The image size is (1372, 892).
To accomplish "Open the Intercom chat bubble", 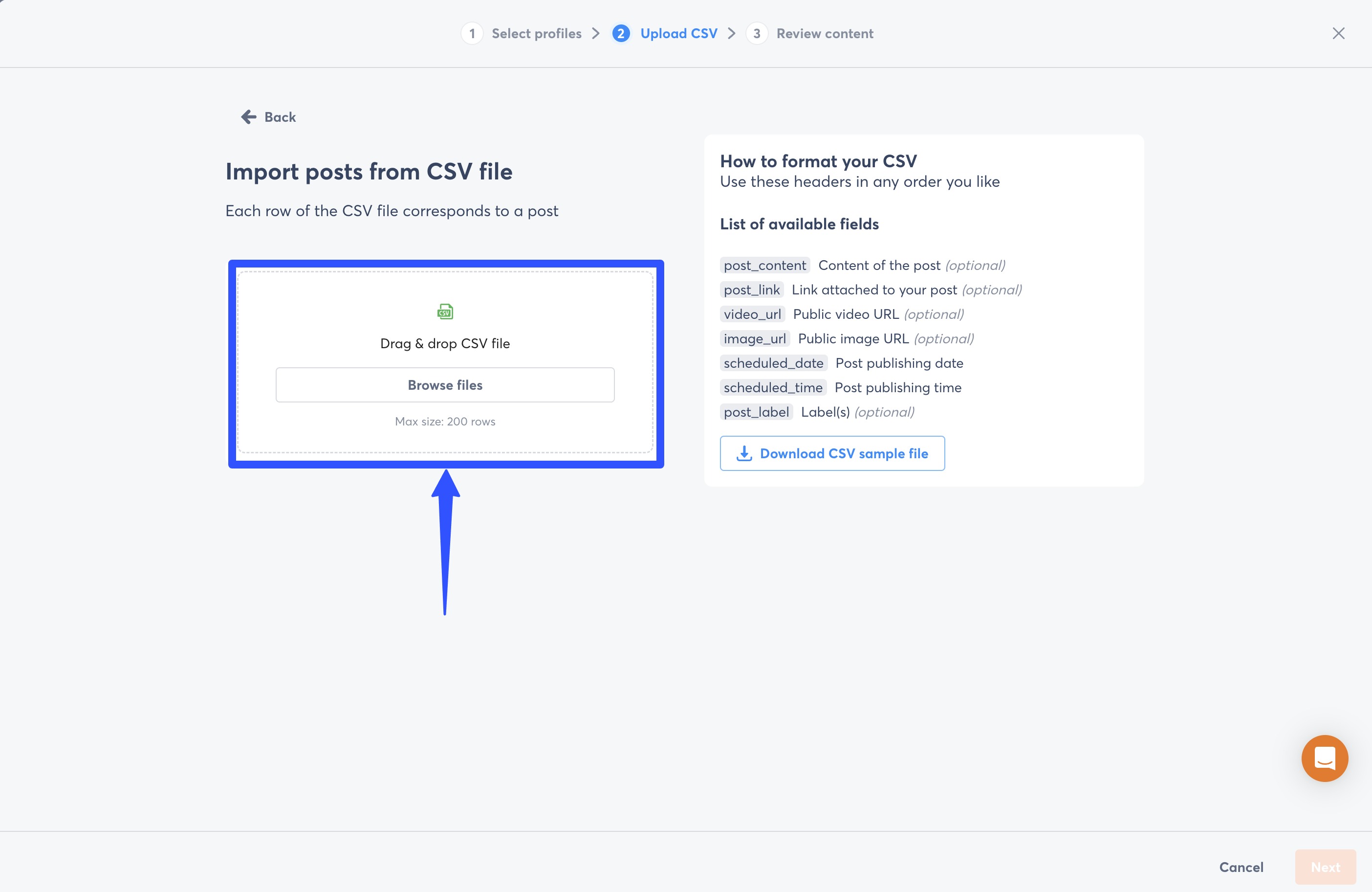I will [x=1324, y=758].
